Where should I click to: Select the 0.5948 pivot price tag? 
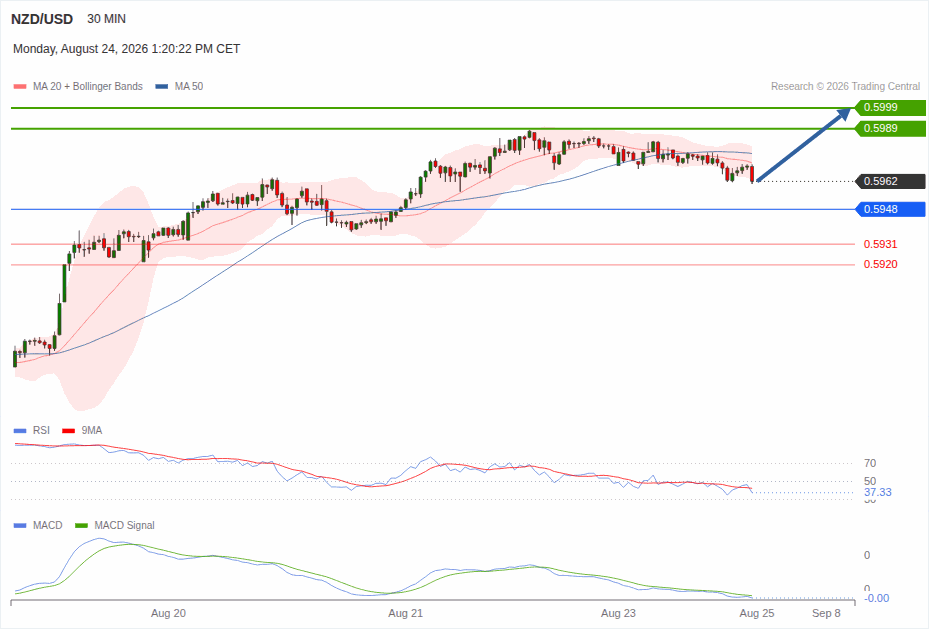(x=890, y=209)
